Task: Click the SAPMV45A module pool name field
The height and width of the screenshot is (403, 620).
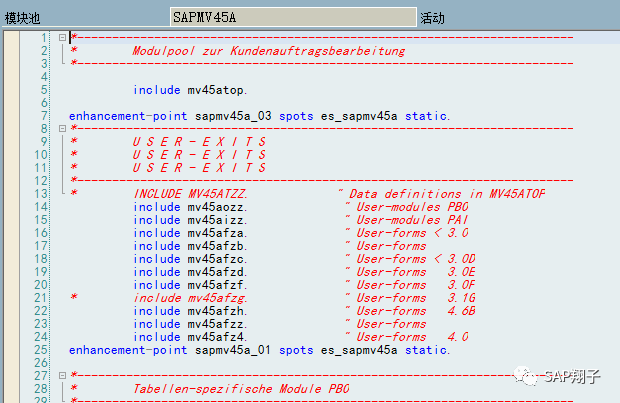Action: coord(293,17)
